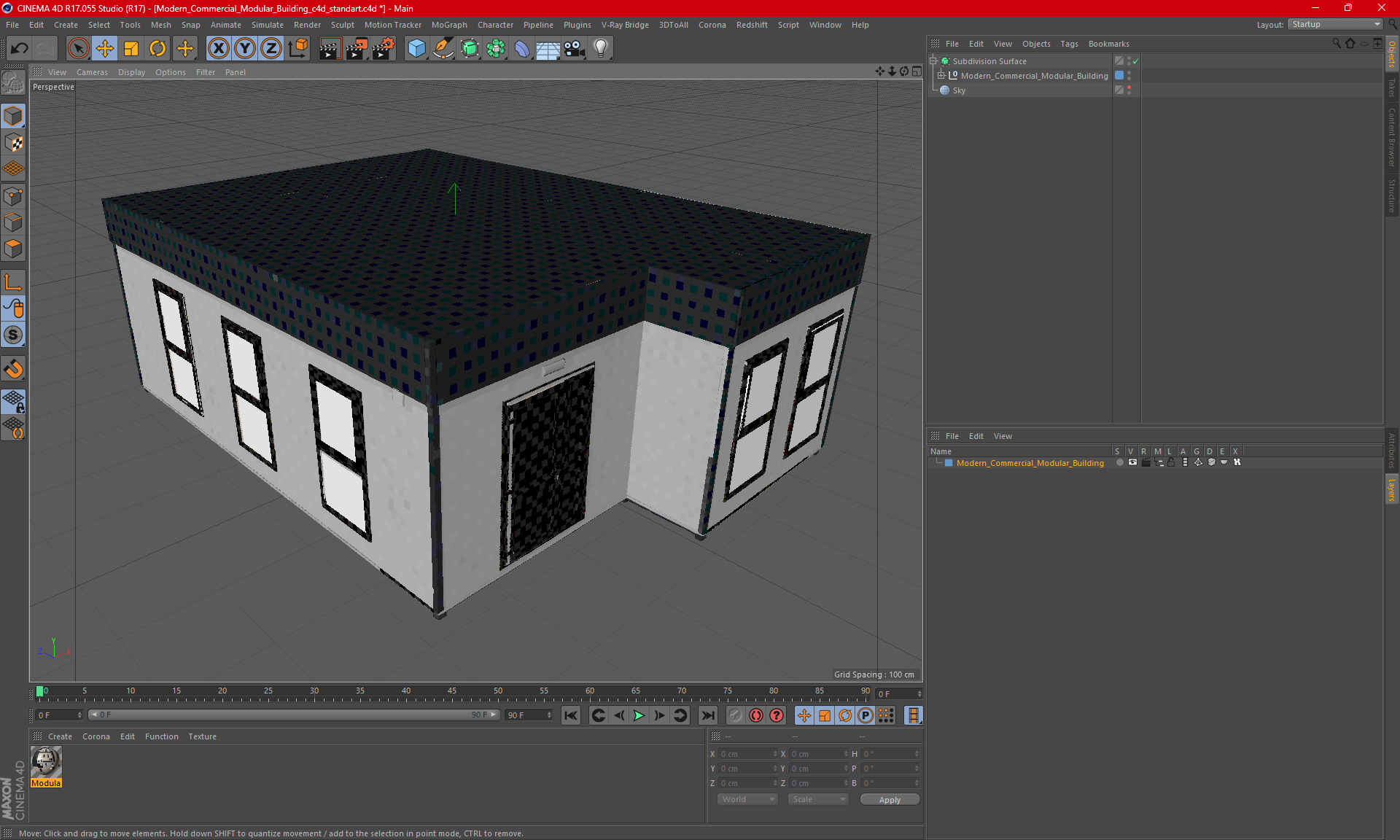Click X position input field

click(x=747, y=754)
